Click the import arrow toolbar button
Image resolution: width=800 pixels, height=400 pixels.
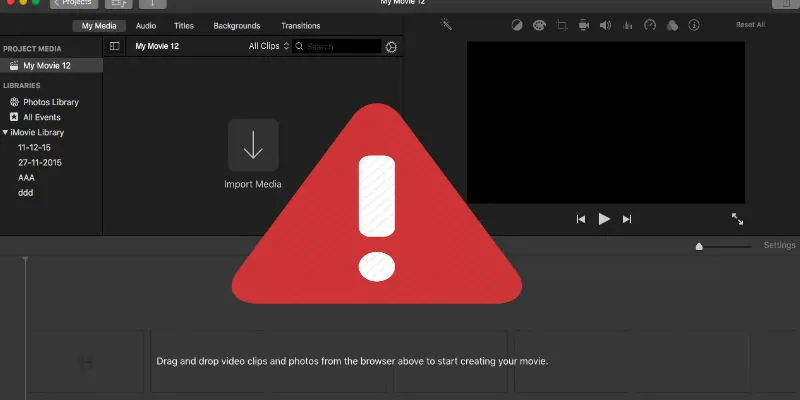153,3
